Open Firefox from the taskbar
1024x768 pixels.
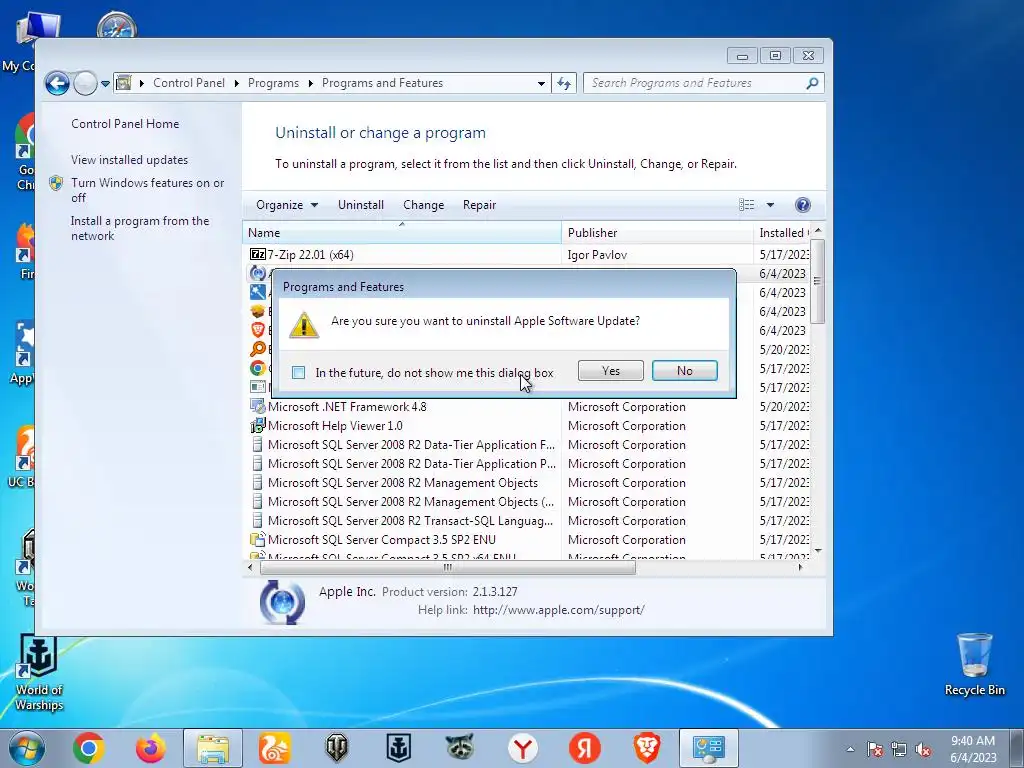tap(151, 748)
